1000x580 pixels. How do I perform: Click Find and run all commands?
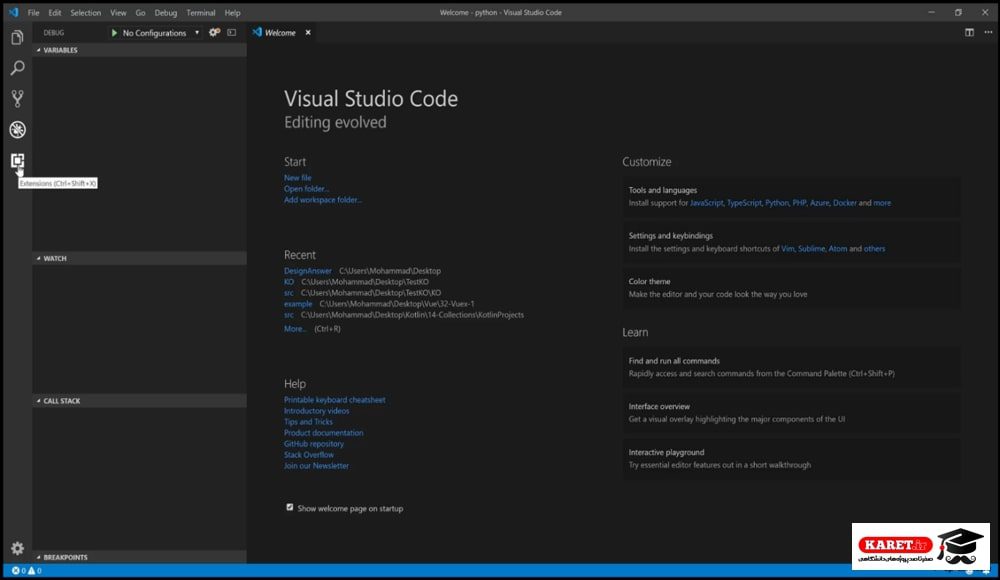[791, 367]
